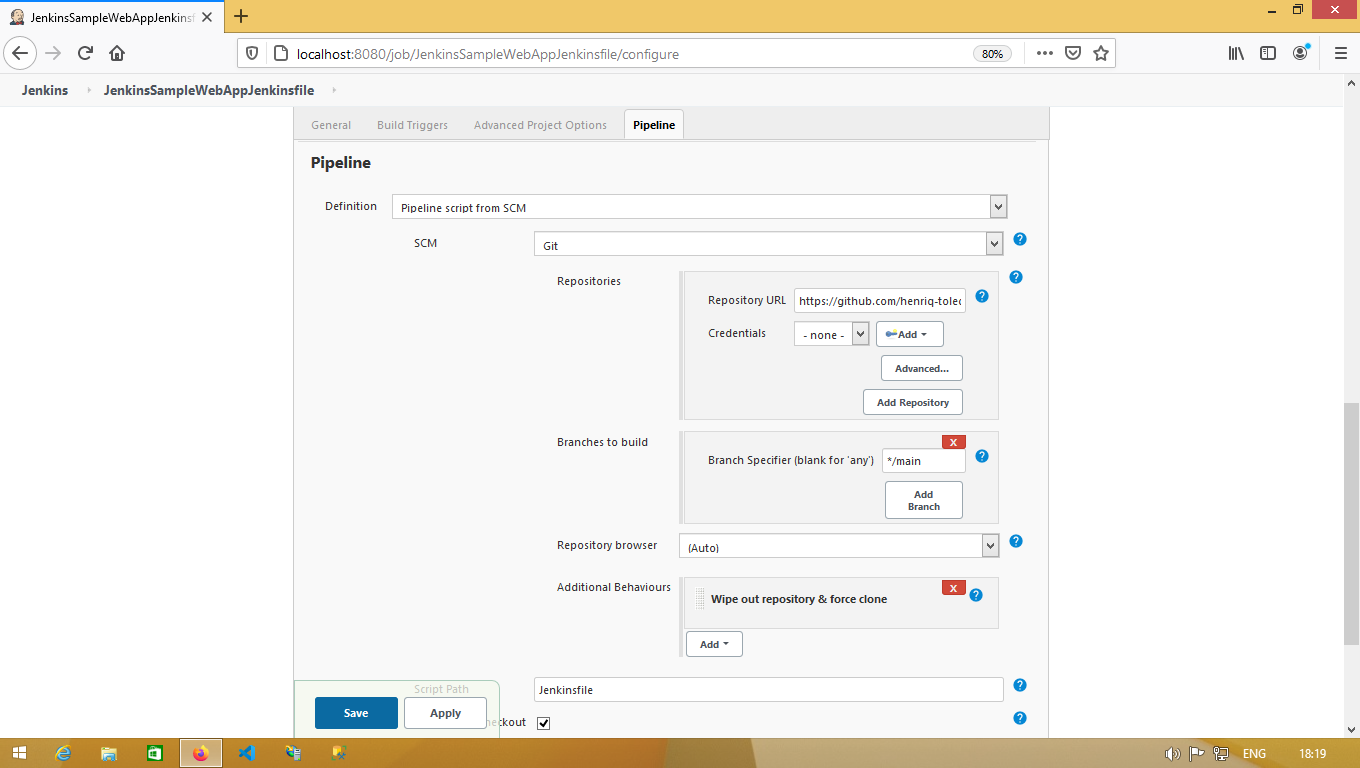Open the SCM Git dropdown
The height and width of the screenshot is (768, 1360).
coord(768,244)
